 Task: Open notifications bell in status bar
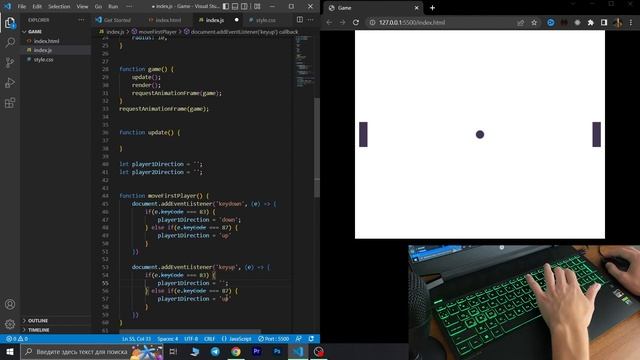coord(311,339)
